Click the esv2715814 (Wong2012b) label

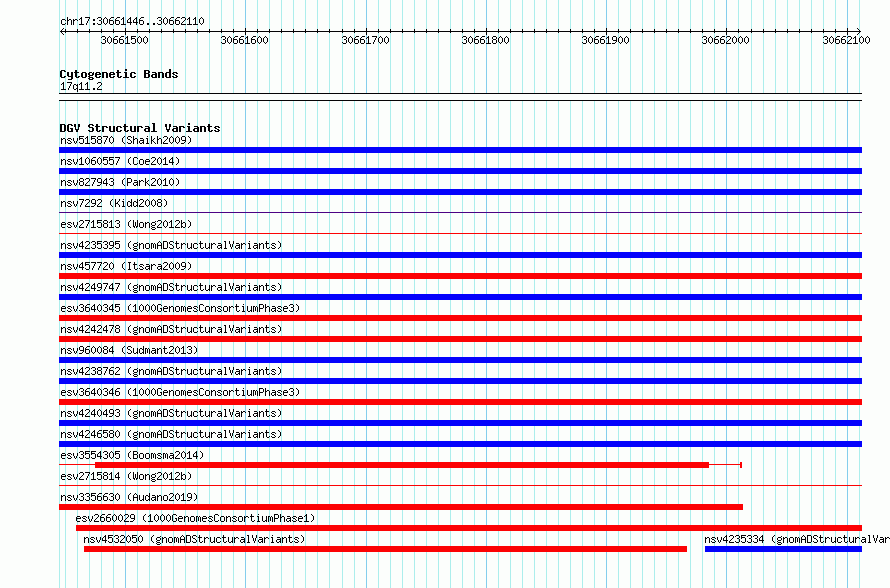126,476
